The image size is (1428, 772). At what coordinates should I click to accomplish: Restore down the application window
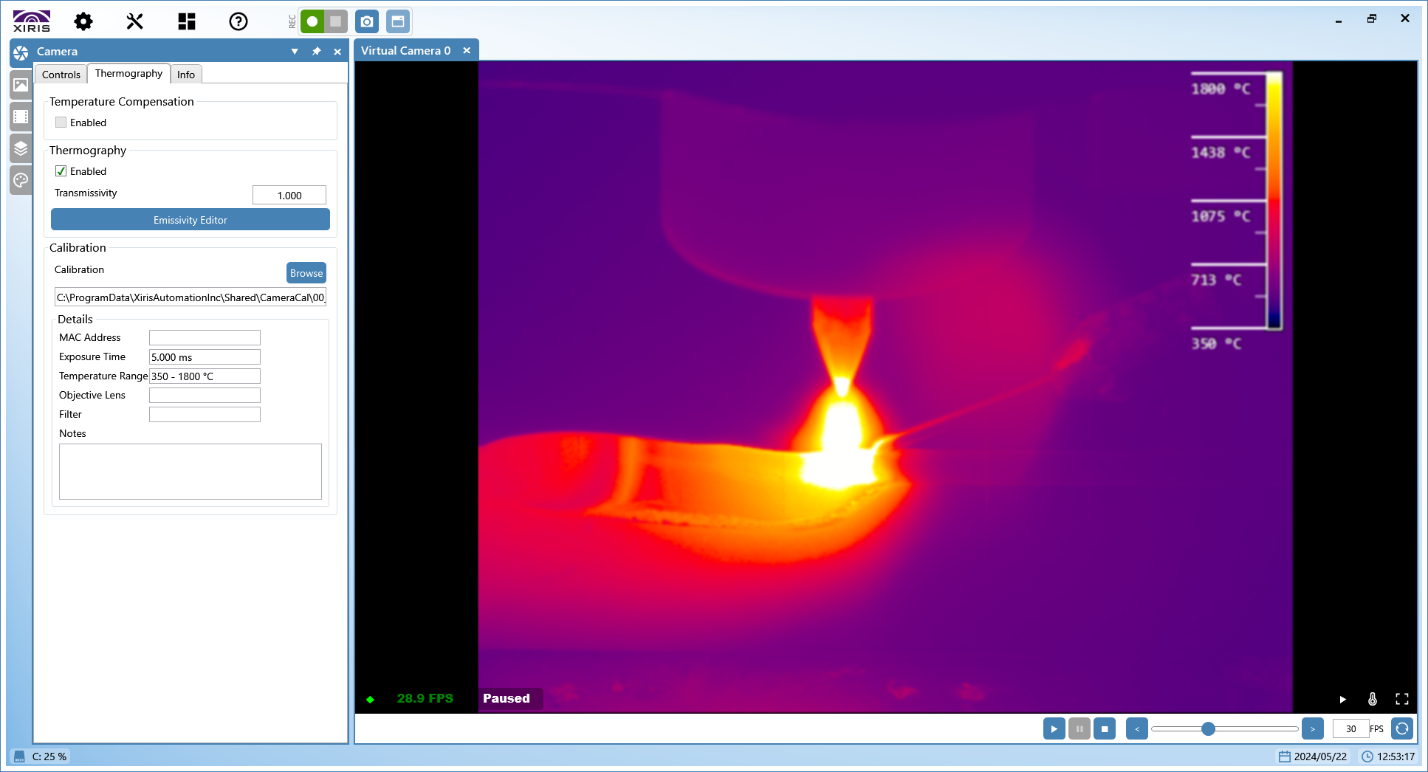(1372, 18)
